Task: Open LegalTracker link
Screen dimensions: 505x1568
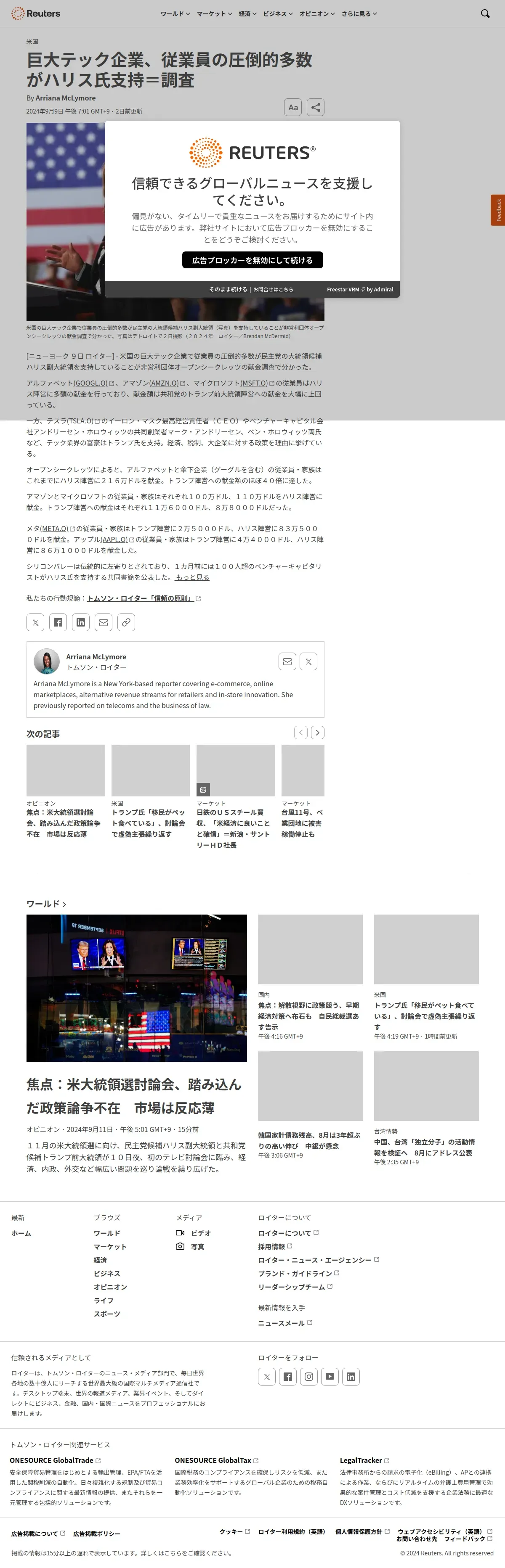Action: [364, 1460]
